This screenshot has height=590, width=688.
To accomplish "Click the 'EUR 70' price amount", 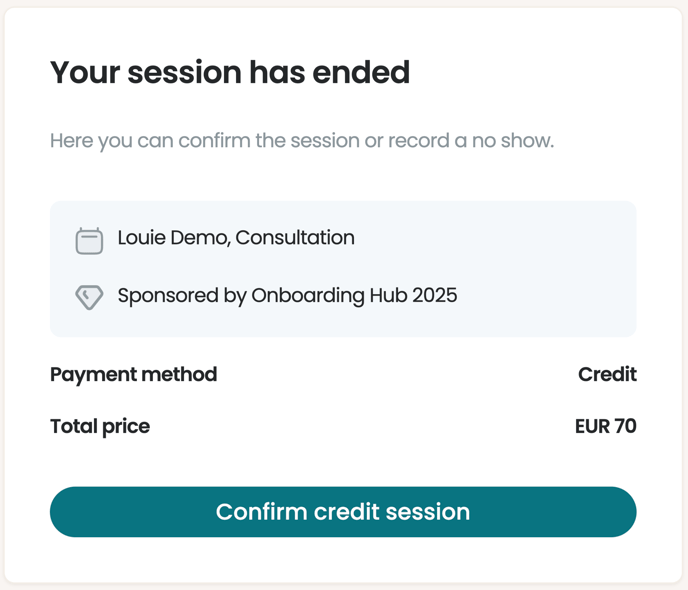I will [x=605, y=426].
